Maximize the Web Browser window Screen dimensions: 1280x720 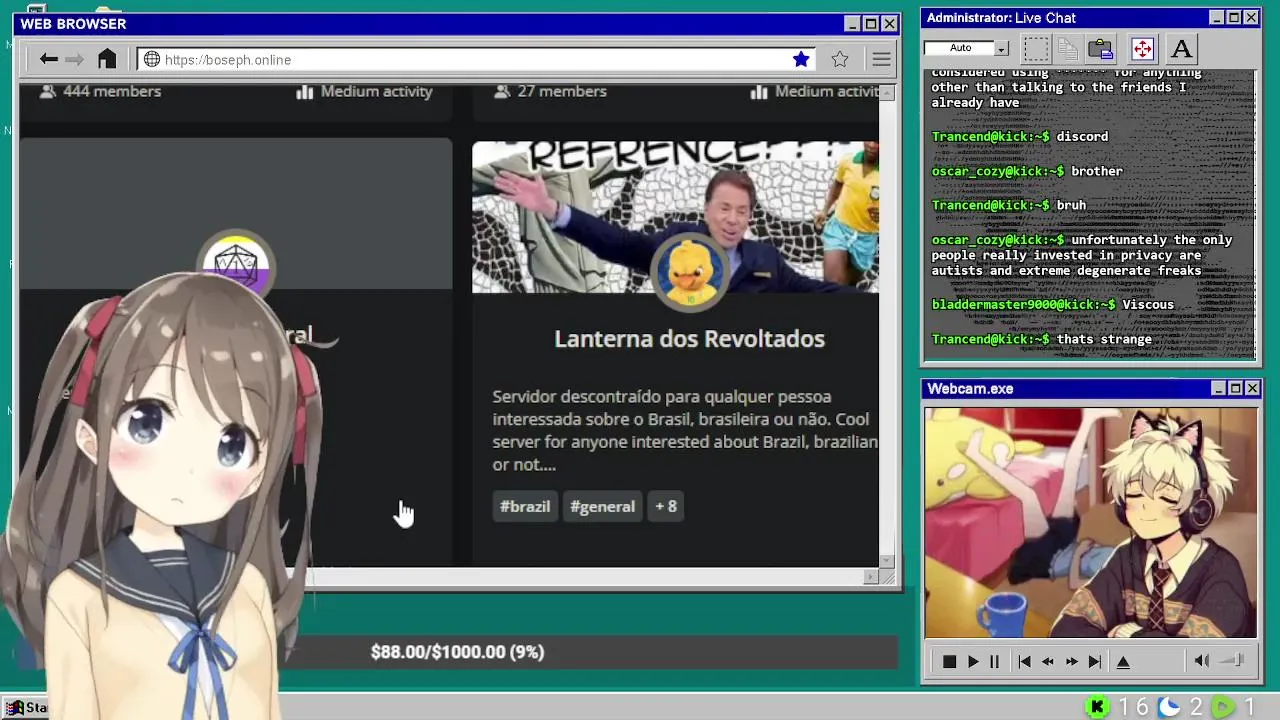tap(871, 24)
